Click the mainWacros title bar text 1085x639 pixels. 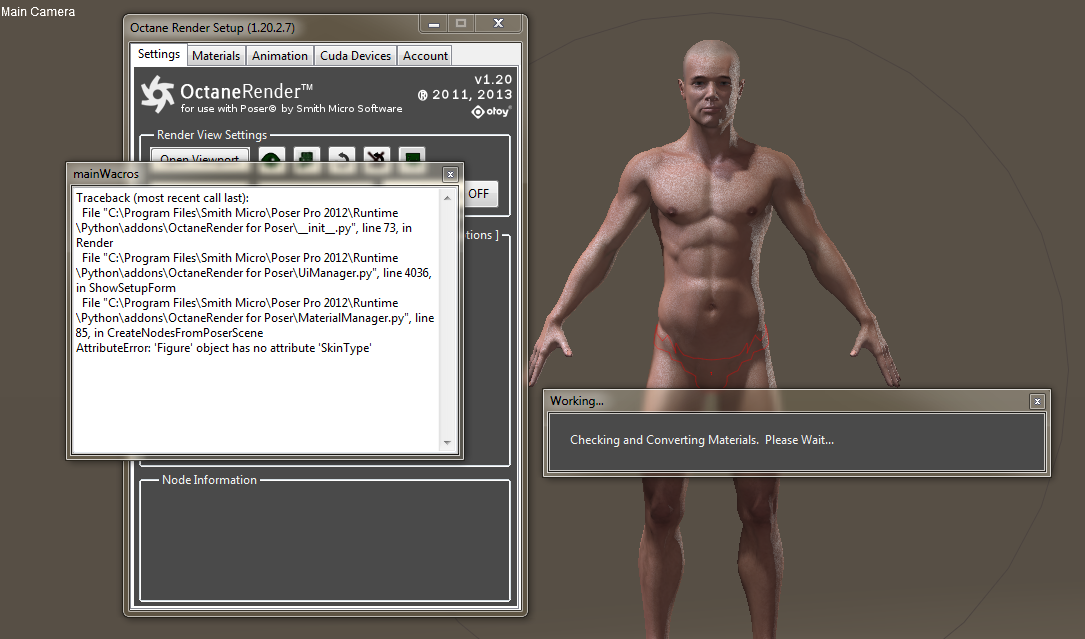pyautogui.click(x=106, y=174)
